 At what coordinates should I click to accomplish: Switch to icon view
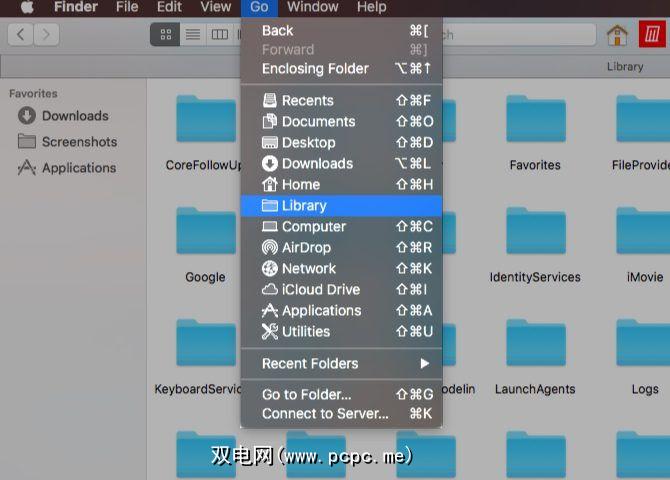[x=165, y=34]
